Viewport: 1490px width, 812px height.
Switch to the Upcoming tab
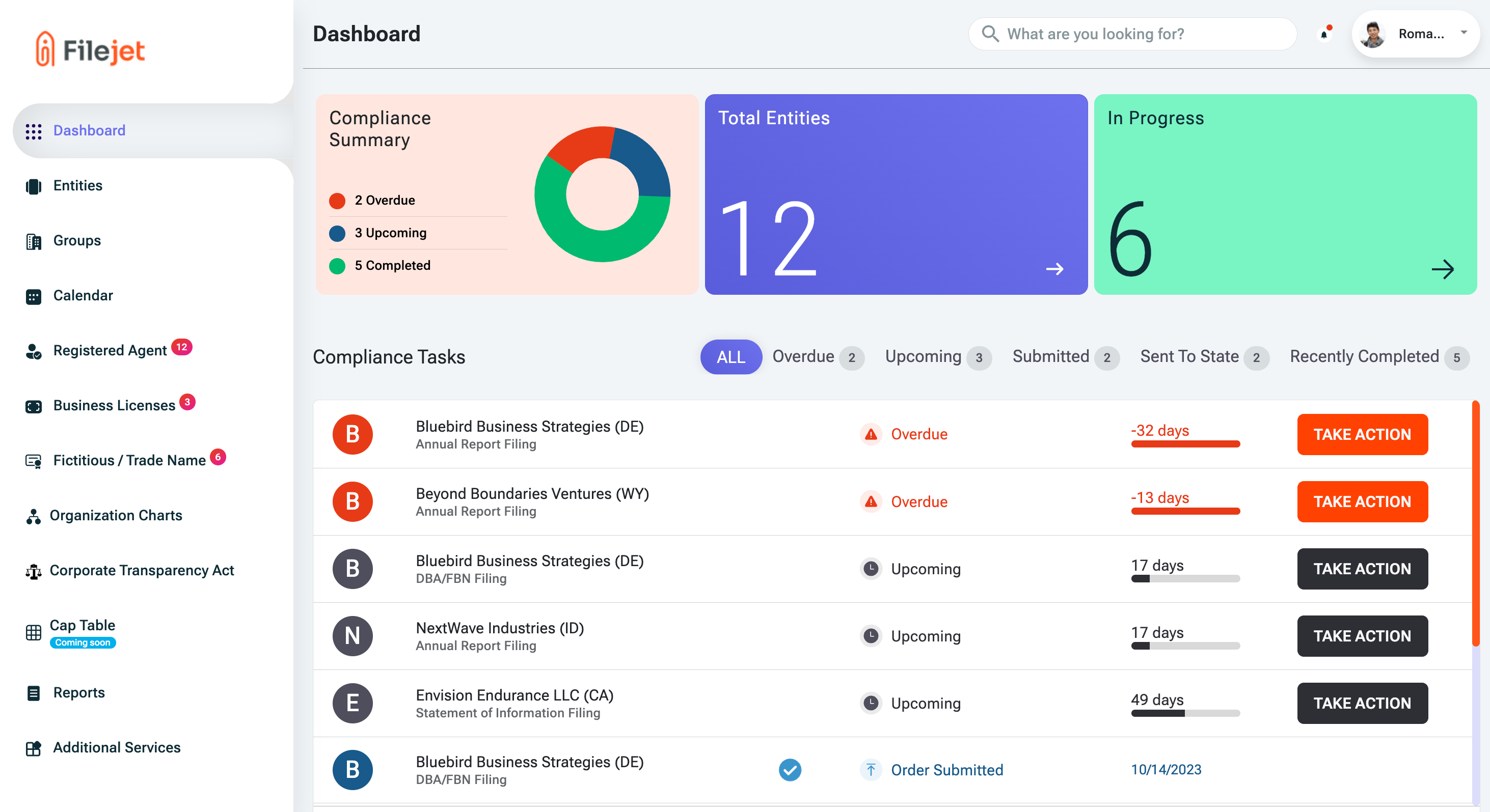[x=938, y=356]
